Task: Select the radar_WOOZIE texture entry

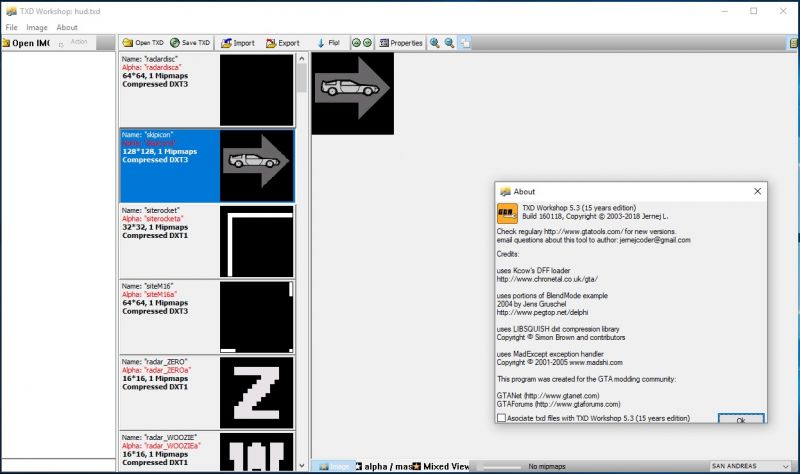Action: click(207, 451)
